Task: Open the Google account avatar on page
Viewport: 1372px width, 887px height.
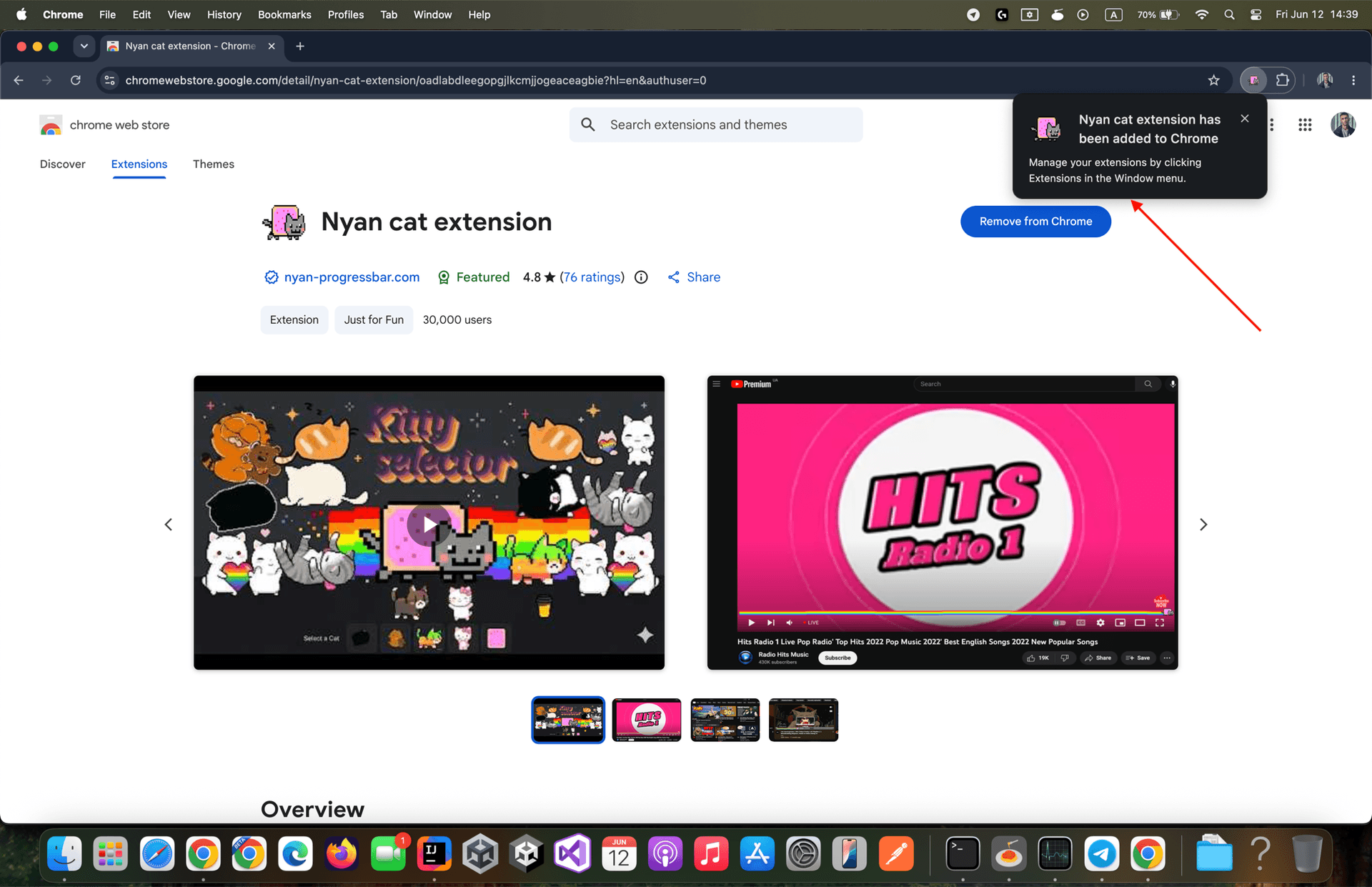Action: click(x=1343, y=125)
